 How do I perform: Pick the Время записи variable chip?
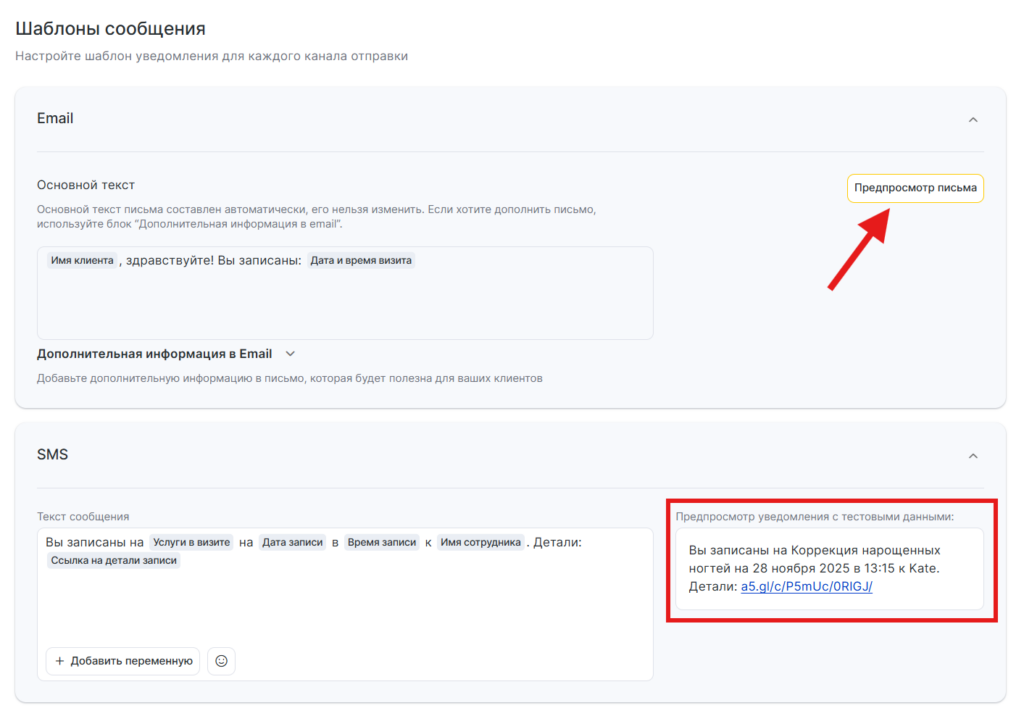382,542
